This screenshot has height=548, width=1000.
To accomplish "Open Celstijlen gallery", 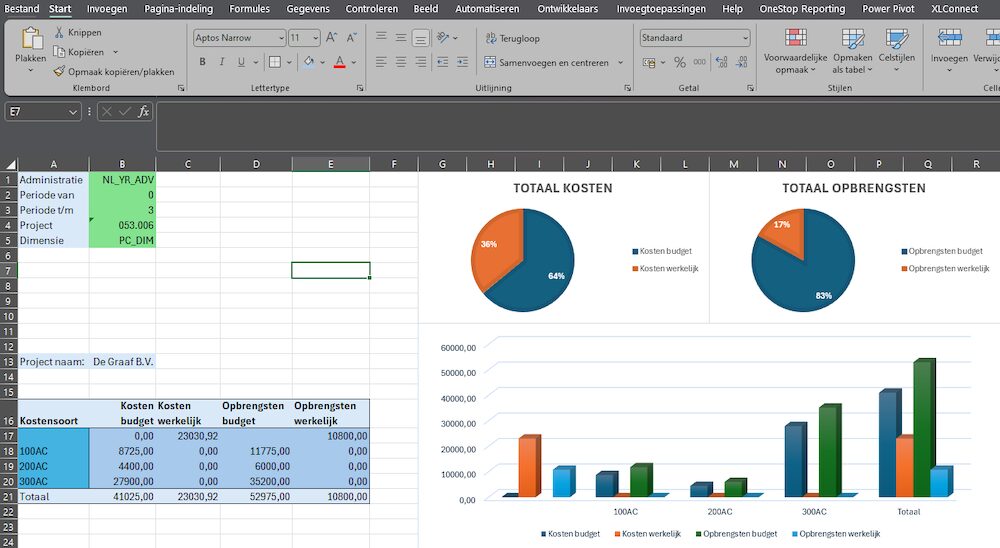I will [897, 51].
